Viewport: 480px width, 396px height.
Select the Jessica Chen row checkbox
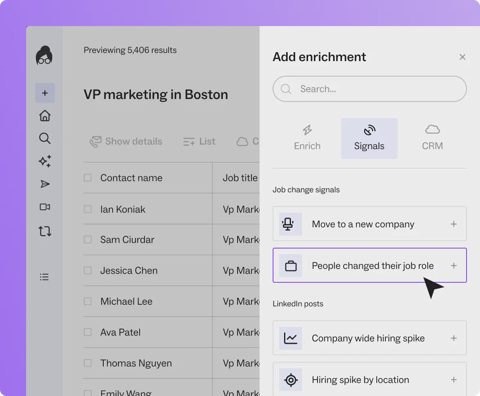point(88,270)
